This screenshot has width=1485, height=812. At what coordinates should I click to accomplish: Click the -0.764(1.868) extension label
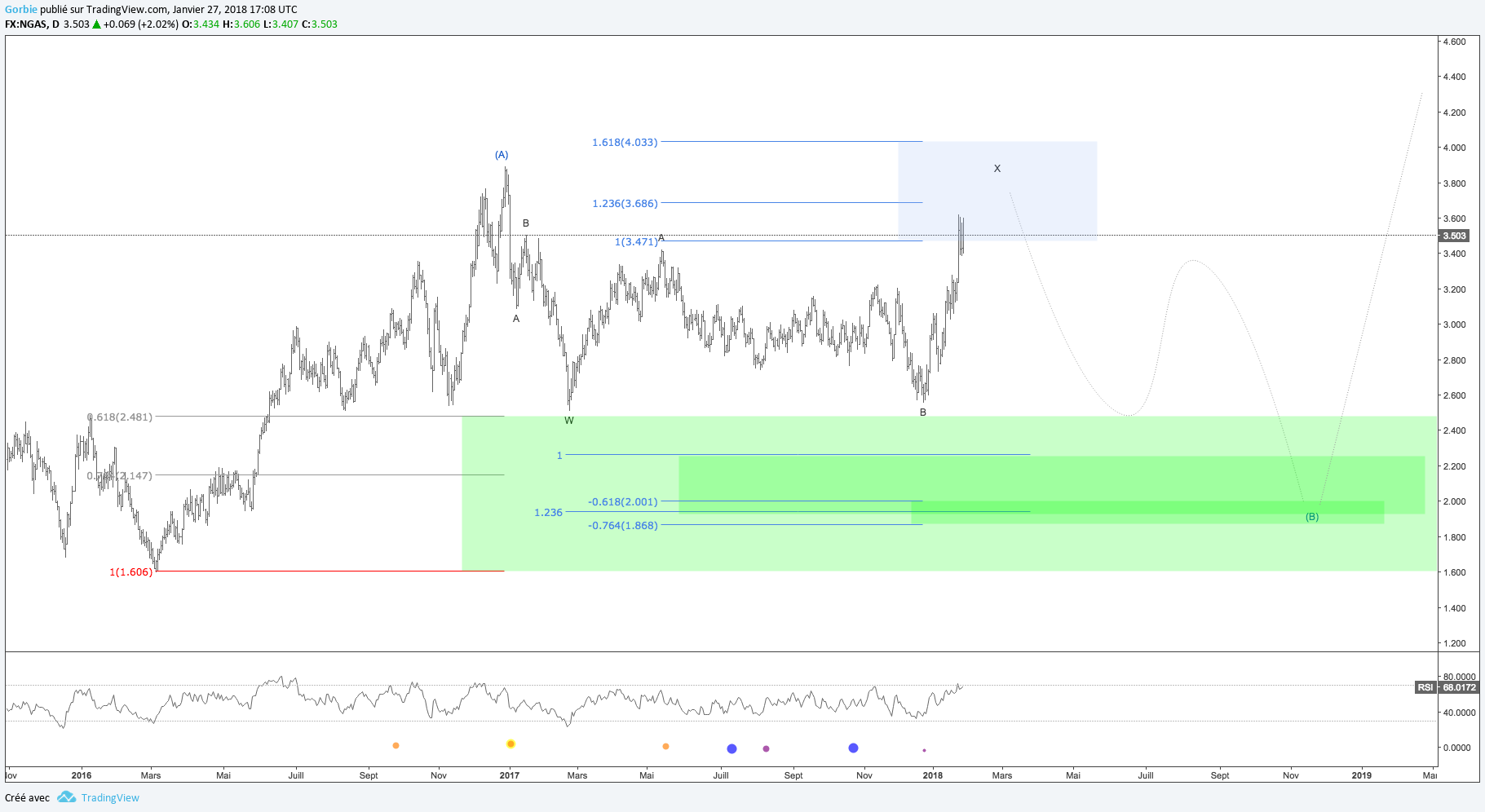click(x=623, y=526)
